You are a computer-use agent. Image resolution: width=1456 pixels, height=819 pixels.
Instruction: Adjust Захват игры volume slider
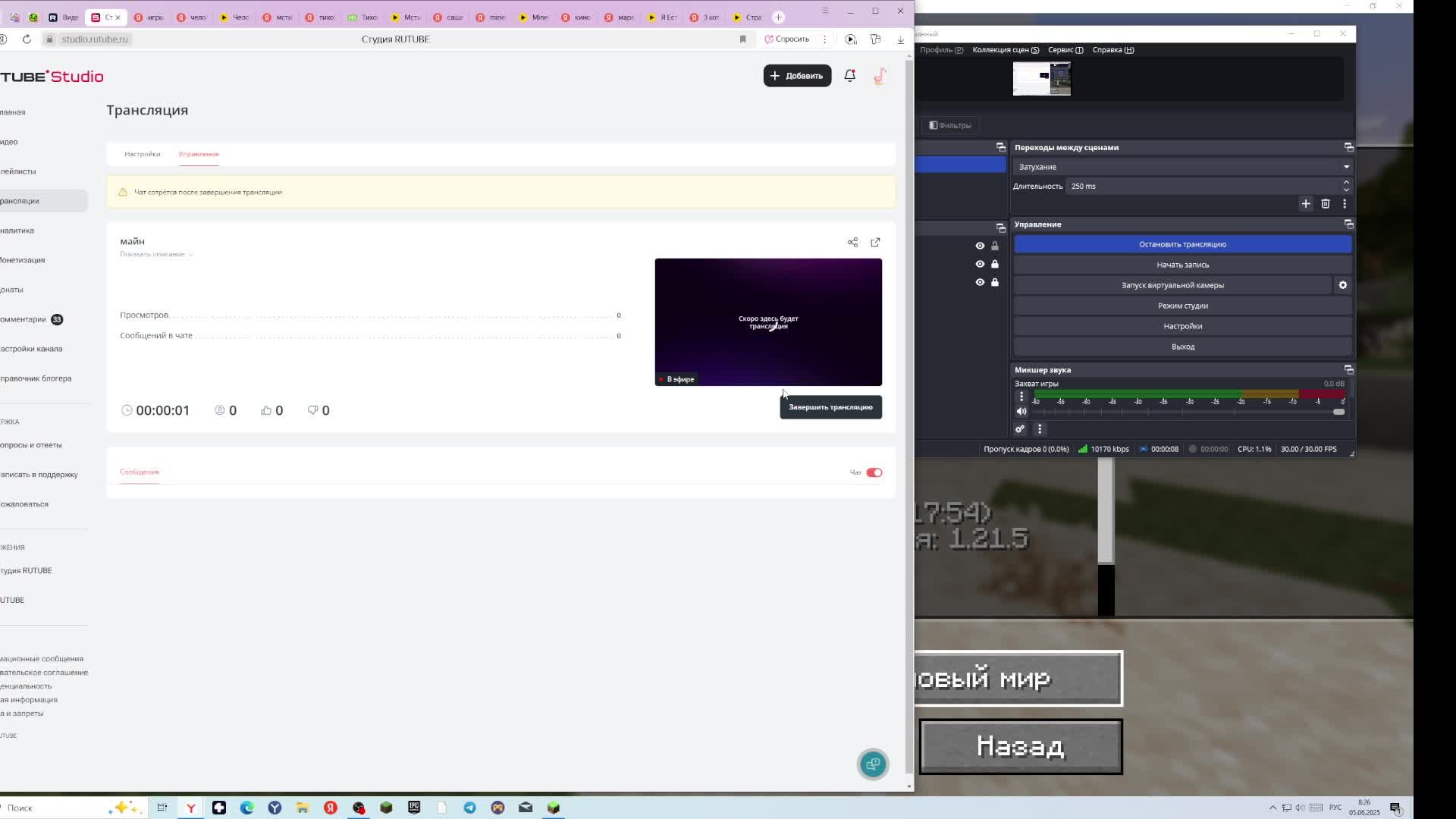pos(1338,412)
